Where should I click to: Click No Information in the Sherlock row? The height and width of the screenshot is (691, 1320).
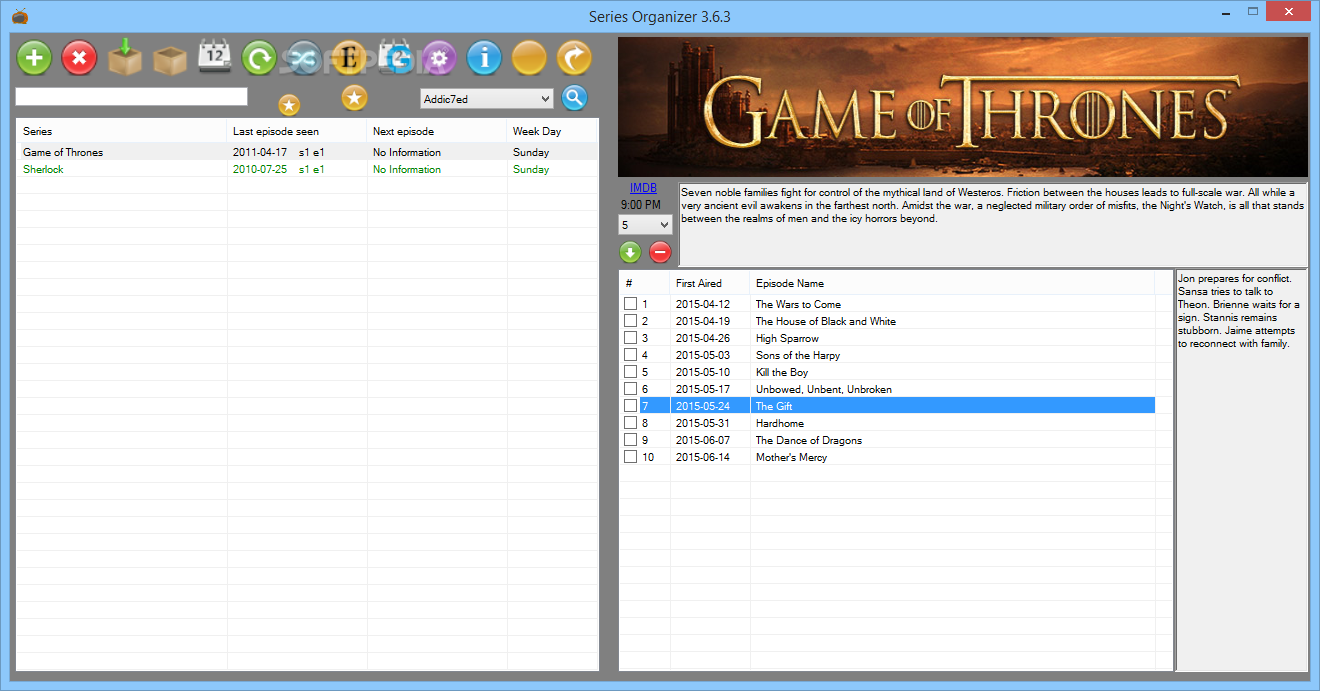[x=407, y=169]
